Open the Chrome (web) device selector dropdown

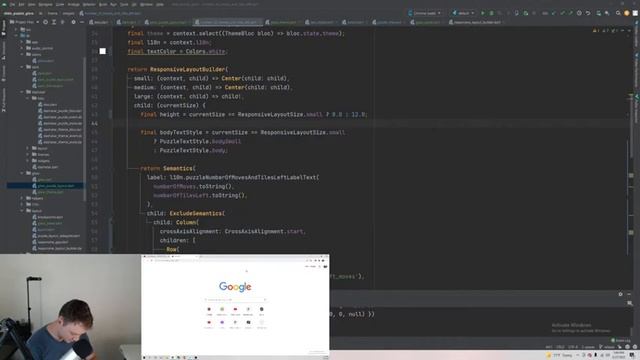[425, 13]
